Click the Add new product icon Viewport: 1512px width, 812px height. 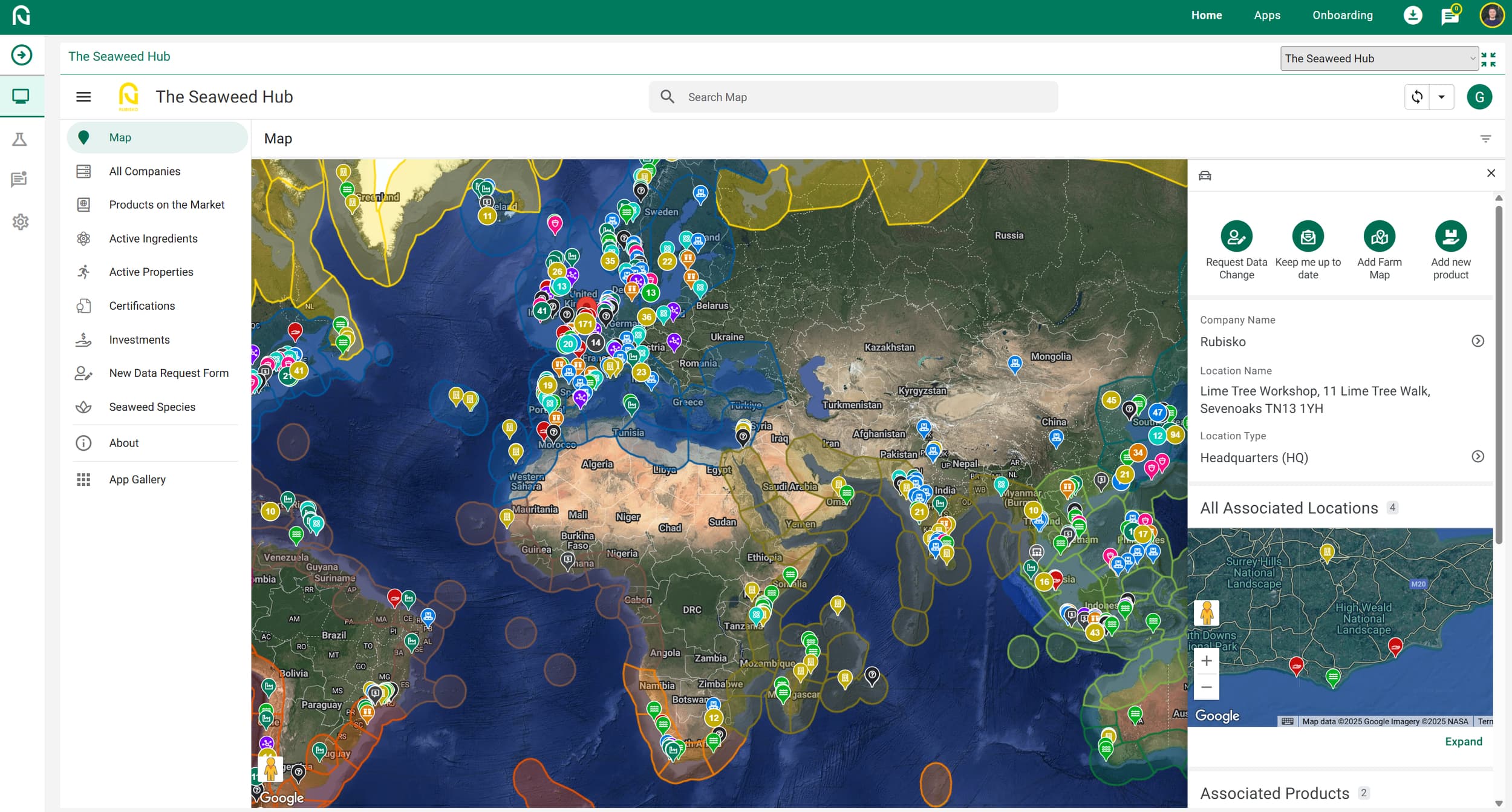pos(1451,237)
